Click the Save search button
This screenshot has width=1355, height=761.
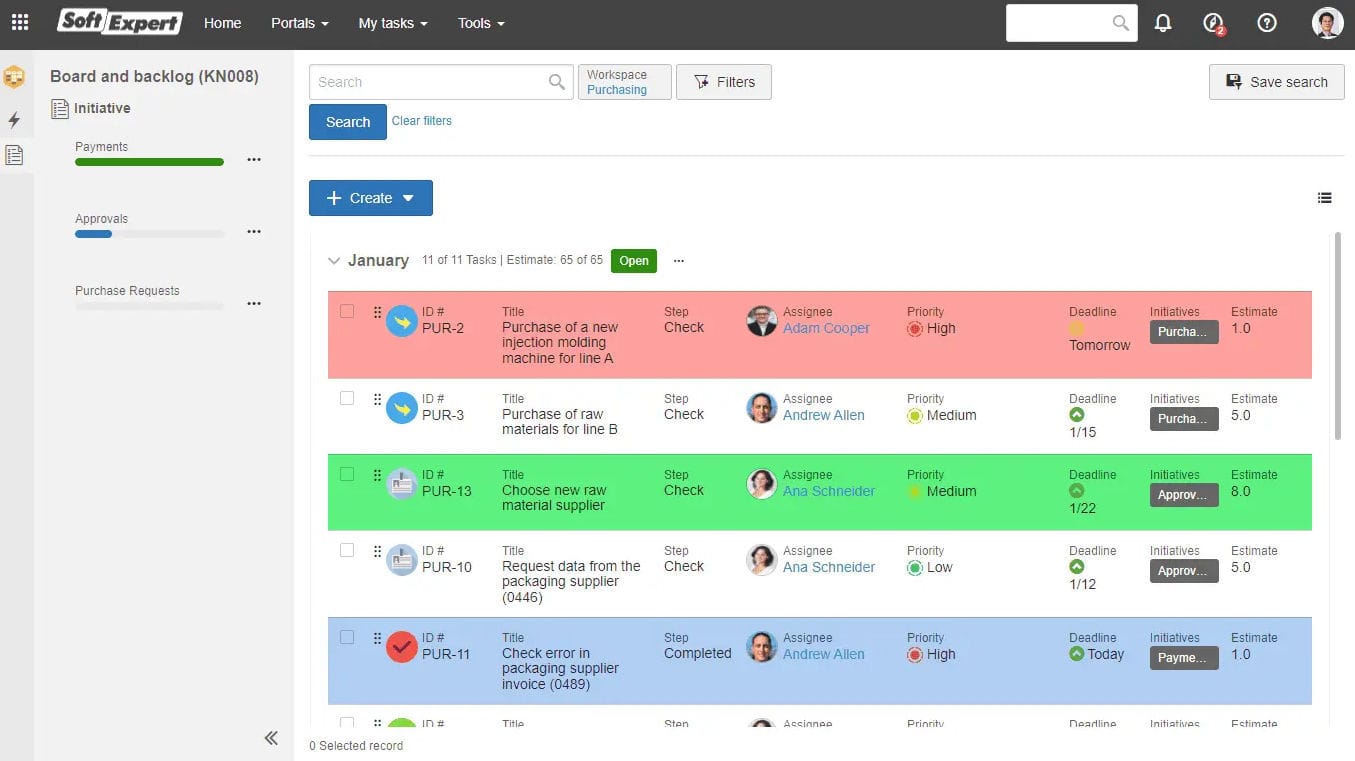[1276, 81]
